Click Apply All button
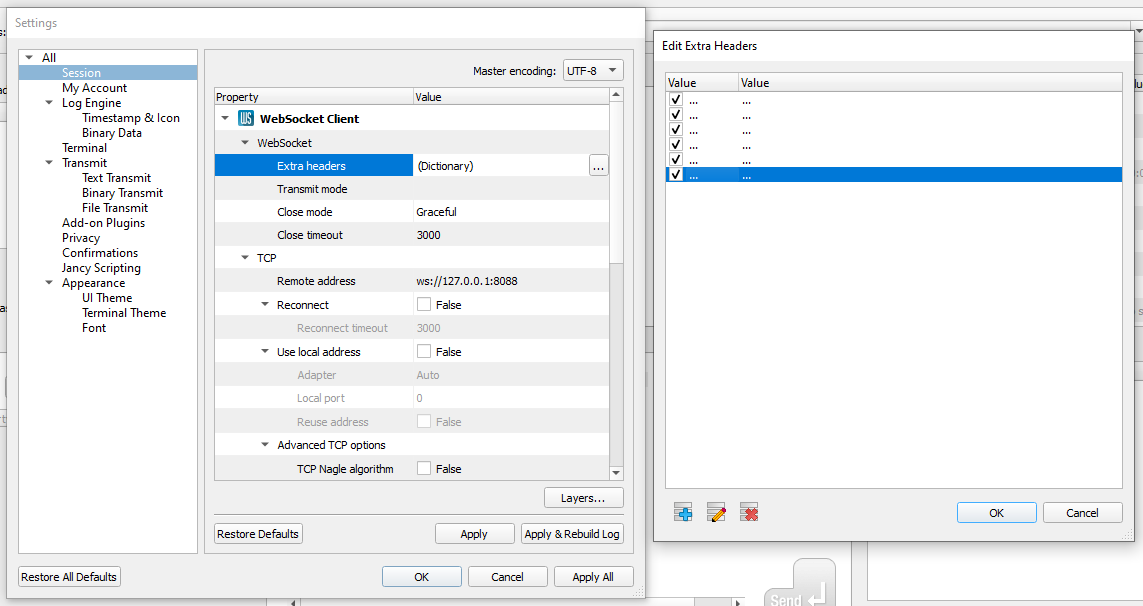This screenshot has width=1143, height=606. pyautogui.click(x=593, y=577)
